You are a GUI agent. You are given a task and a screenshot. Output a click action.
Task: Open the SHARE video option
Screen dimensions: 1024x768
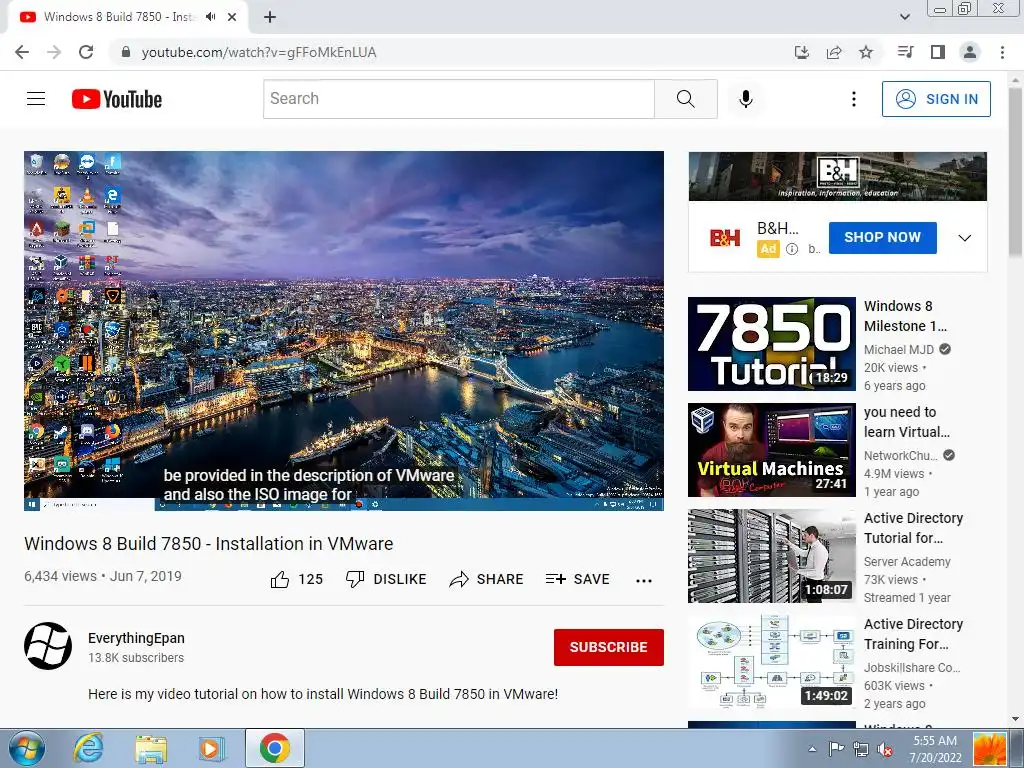[487, 579]
